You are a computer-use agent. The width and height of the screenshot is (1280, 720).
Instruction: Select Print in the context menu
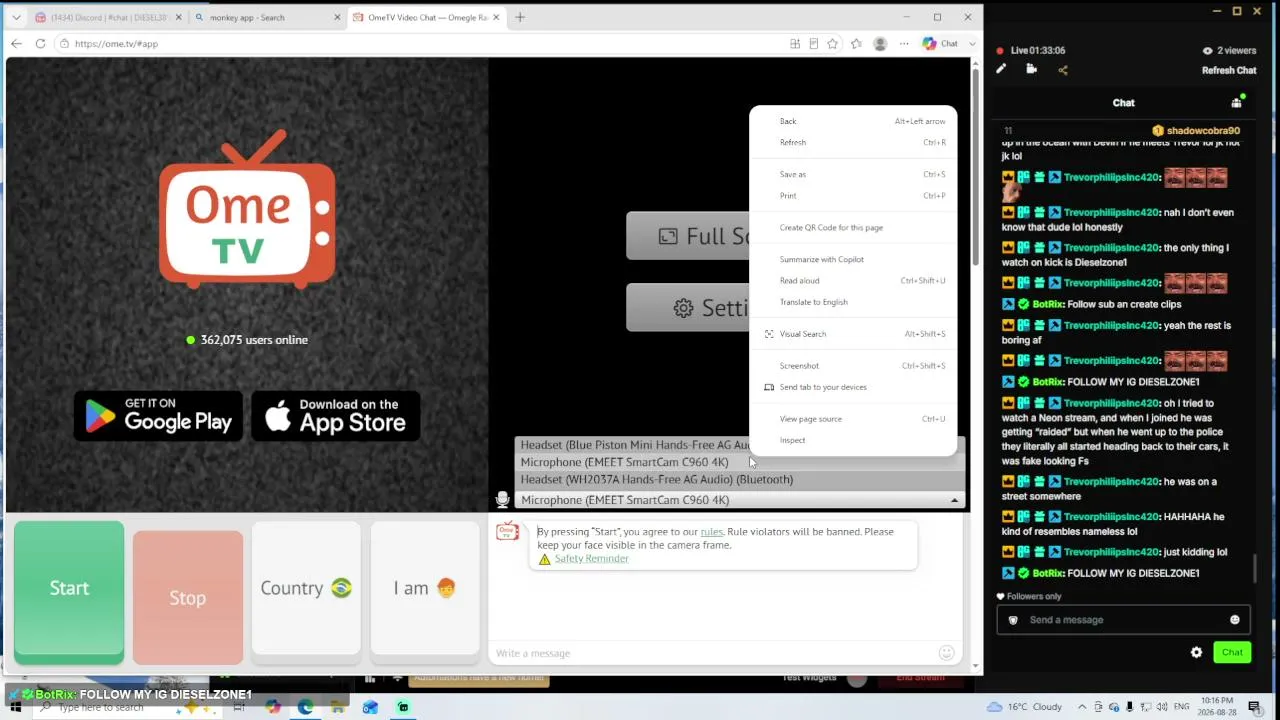[x=853, y=196]
